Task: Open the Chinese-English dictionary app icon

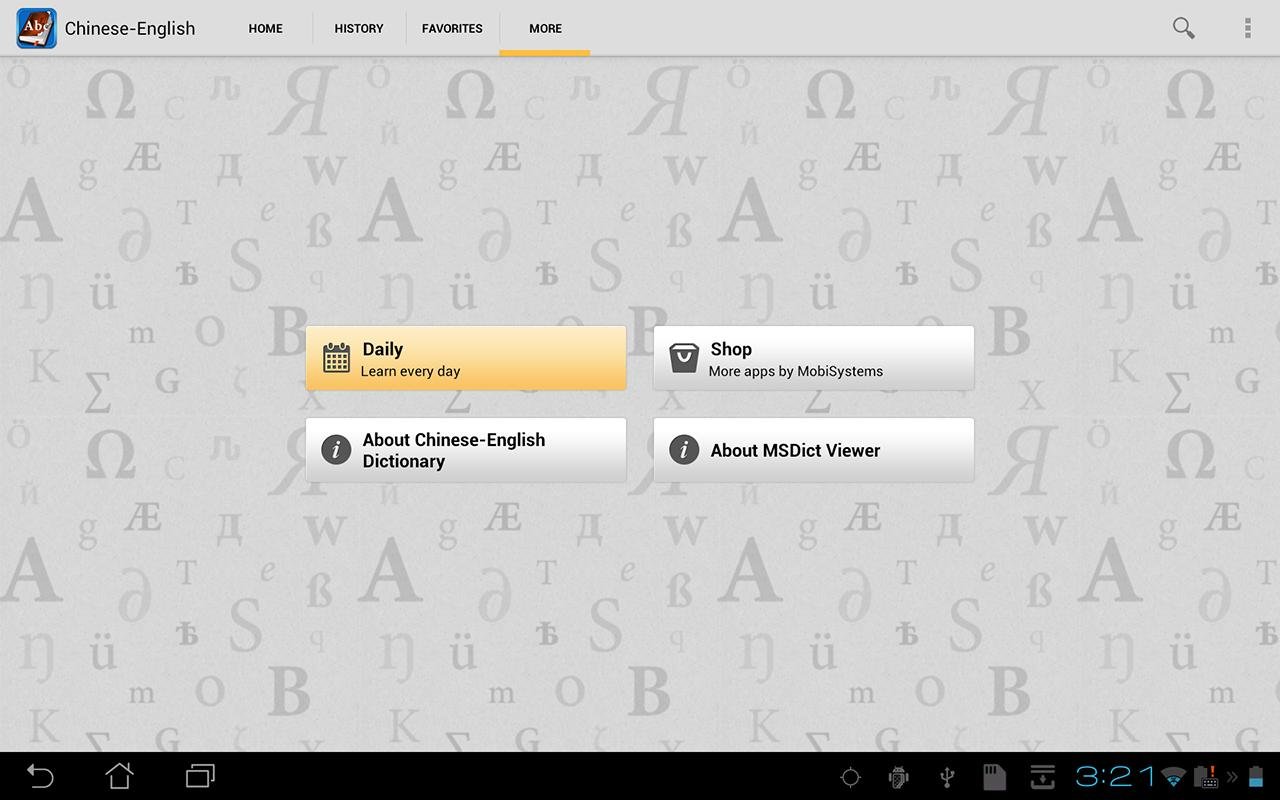Action: tap(36, 28)
